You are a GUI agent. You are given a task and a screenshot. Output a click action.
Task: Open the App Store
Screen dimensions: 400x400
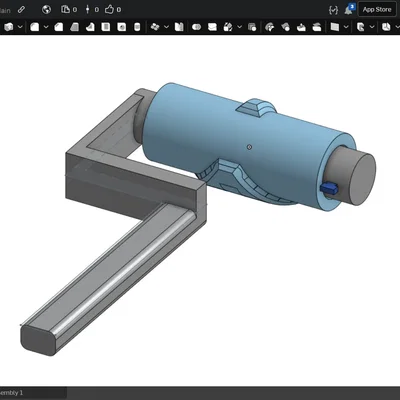coord(377,9)
